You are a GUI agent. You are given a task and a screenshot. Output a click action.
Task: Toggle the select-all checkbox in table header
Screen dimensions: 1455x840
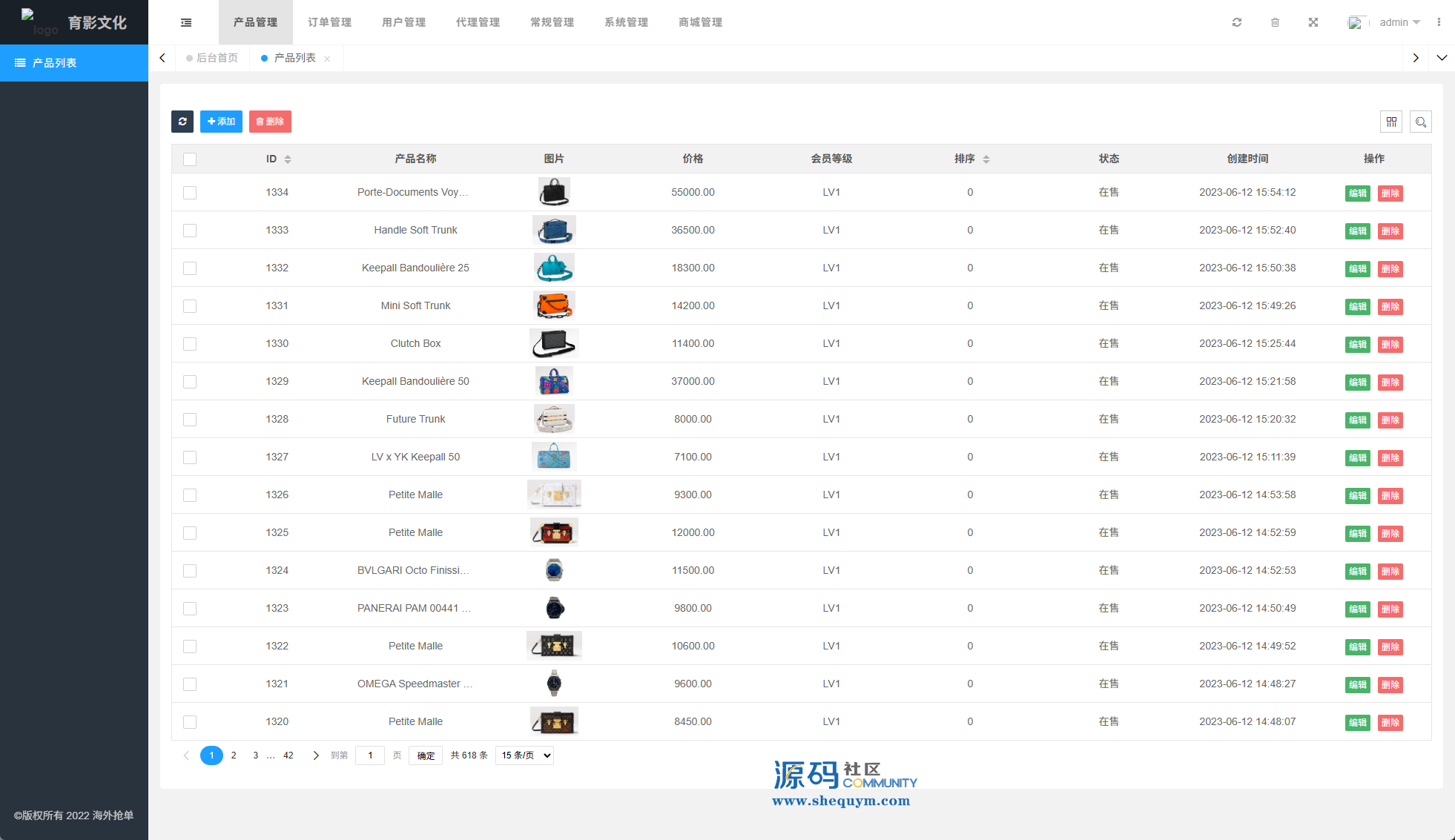click(190, 159)
